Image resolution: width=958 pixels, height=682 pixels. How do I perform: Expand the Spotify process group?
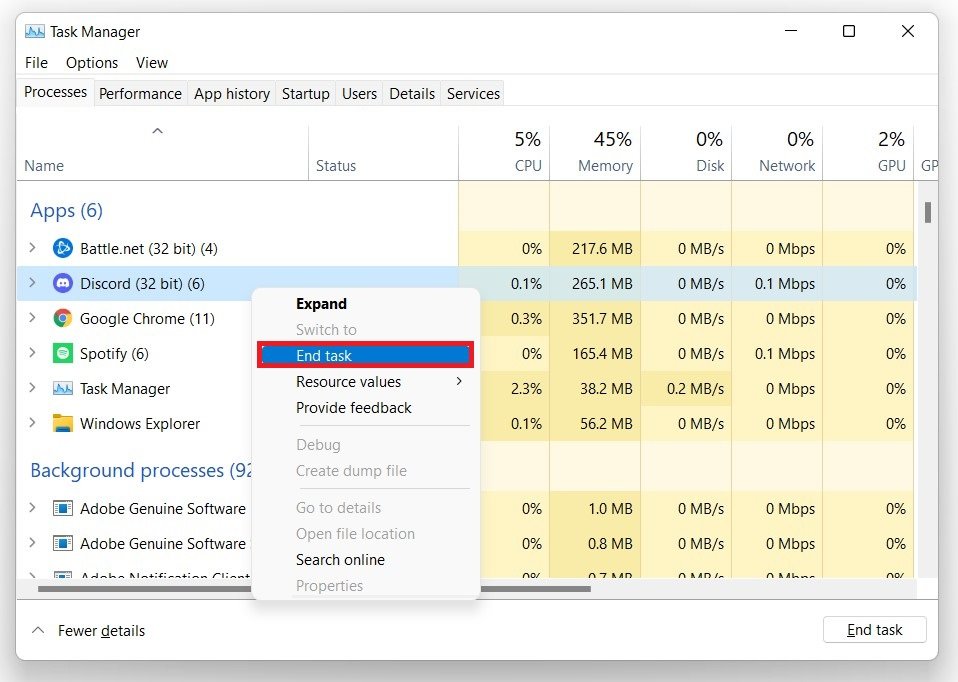tap(32, 353)
